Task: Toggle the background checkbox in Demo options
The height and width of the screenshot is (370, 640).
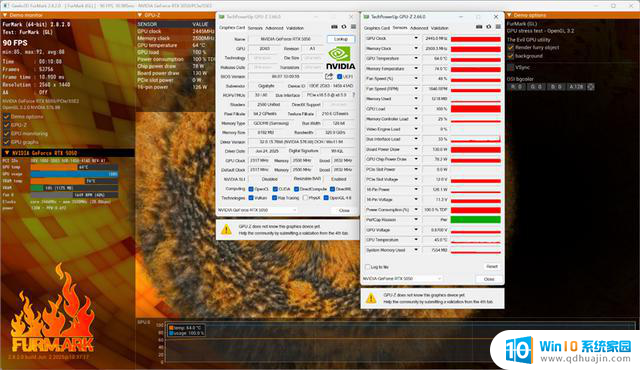Action: [x=511, y=56]
